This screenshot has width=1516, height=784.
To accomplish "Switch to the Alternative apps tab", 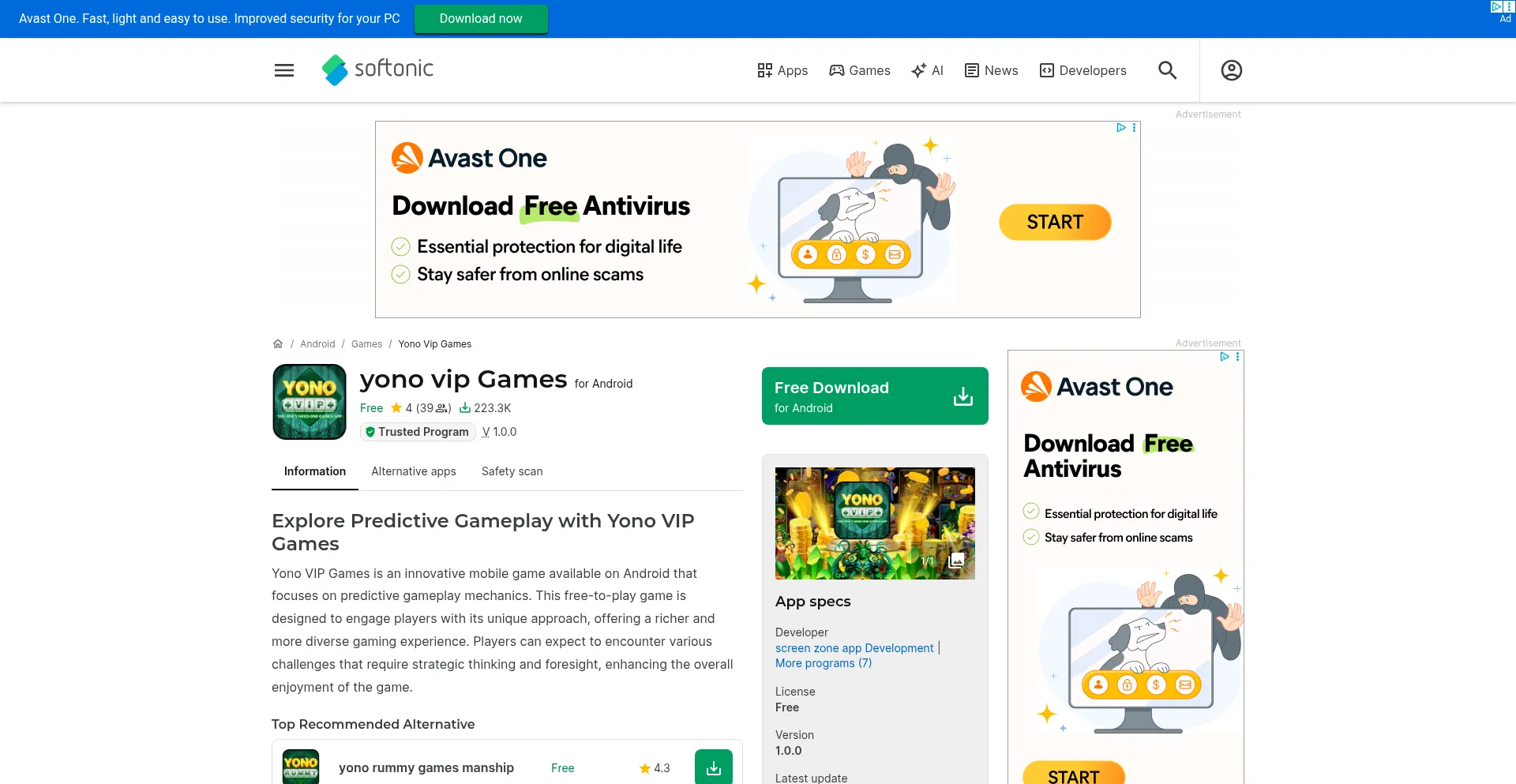I will click(414, 471).
